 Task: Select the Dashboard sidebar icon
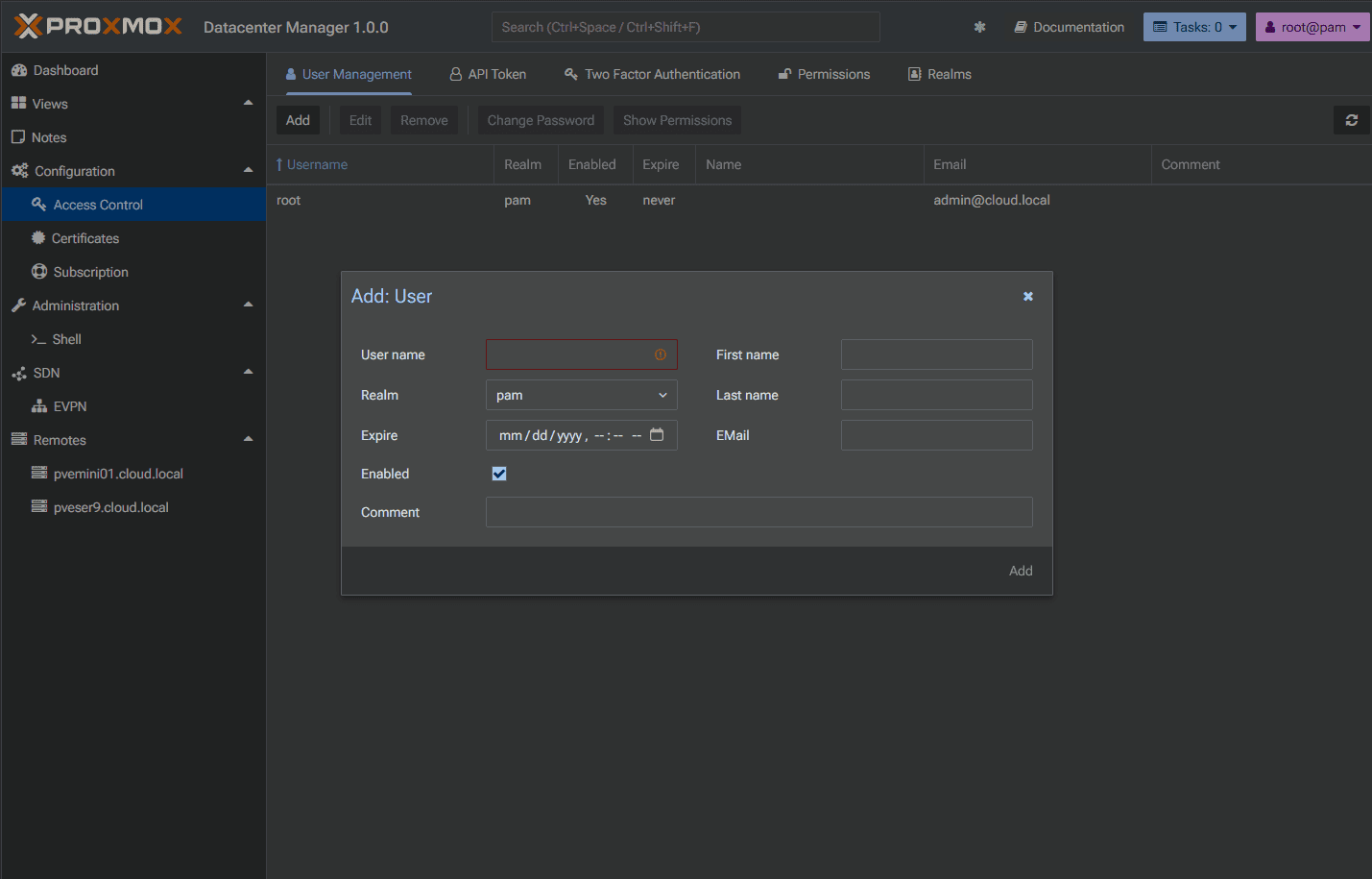[19, 69]
